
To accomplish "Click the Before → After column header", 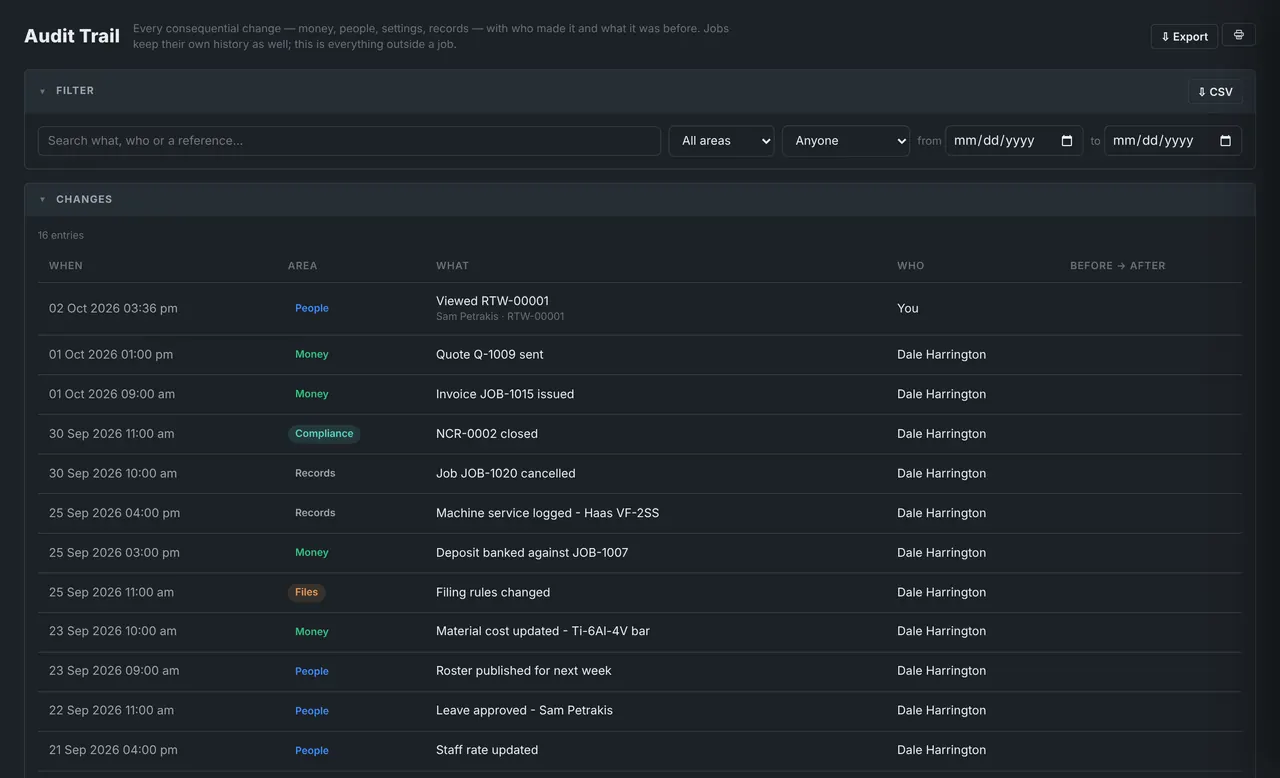I will 1118,266.
